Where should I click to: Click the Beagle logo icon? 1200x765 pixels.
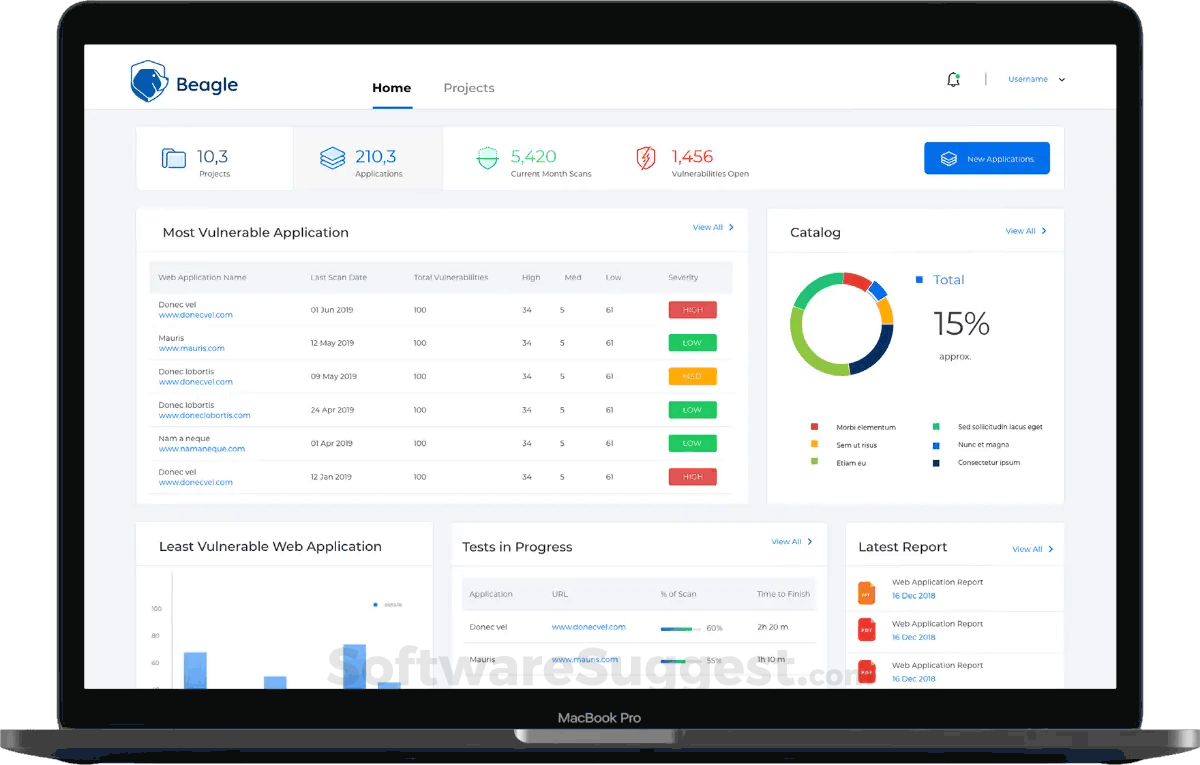pyautogui.click(x=147, y=80)
